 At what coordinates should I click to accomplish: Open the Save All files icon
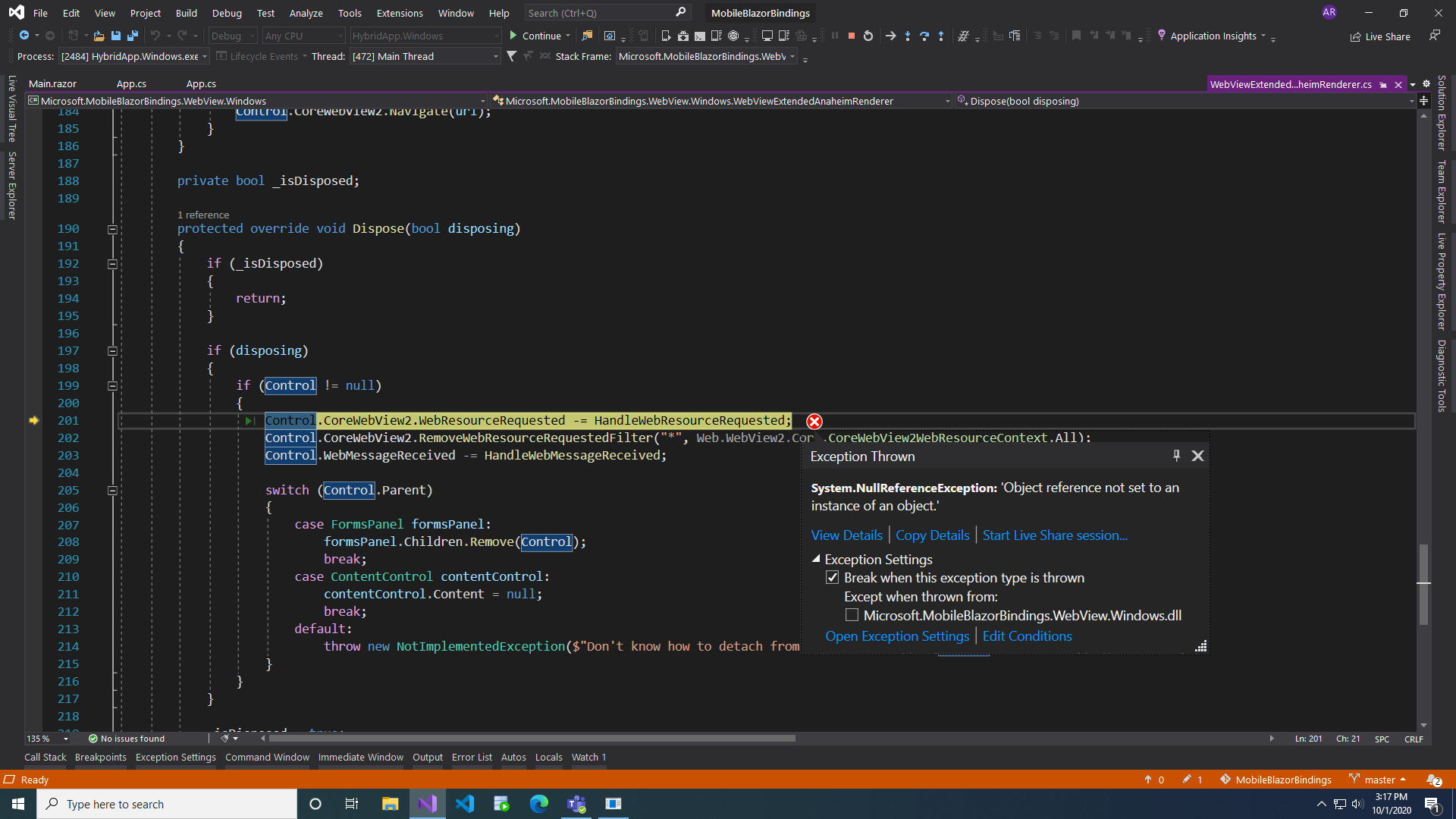tap(133, 36)
